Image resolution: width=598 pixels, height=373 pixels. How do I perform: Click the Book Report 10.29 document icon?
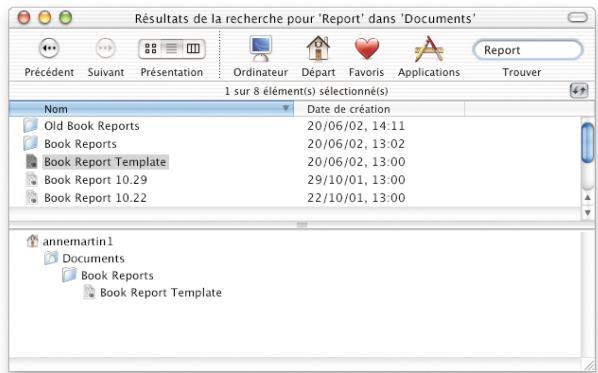tap(31, 180)
